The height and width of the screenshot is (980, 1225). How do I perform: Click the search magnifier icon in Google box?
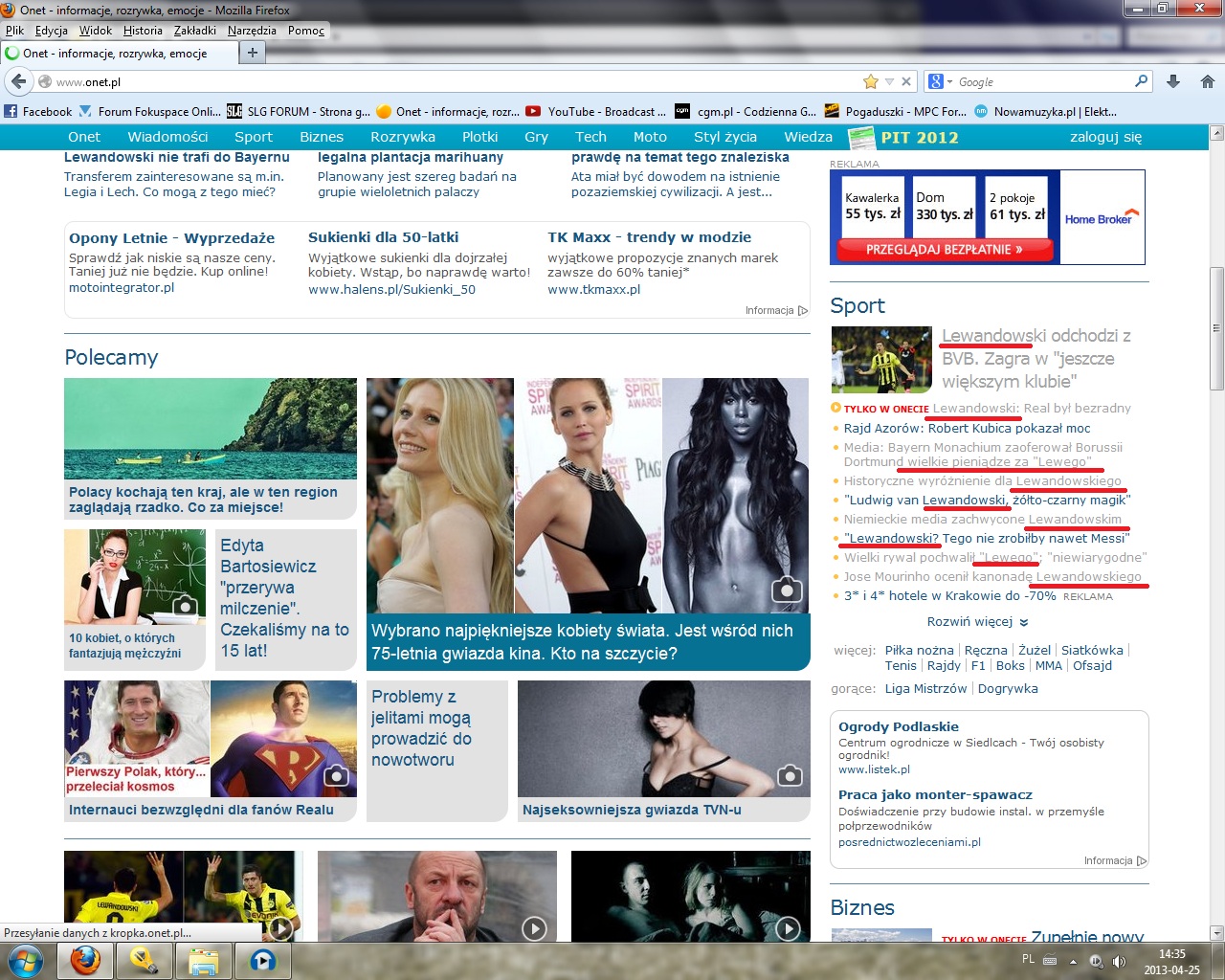1141,81
